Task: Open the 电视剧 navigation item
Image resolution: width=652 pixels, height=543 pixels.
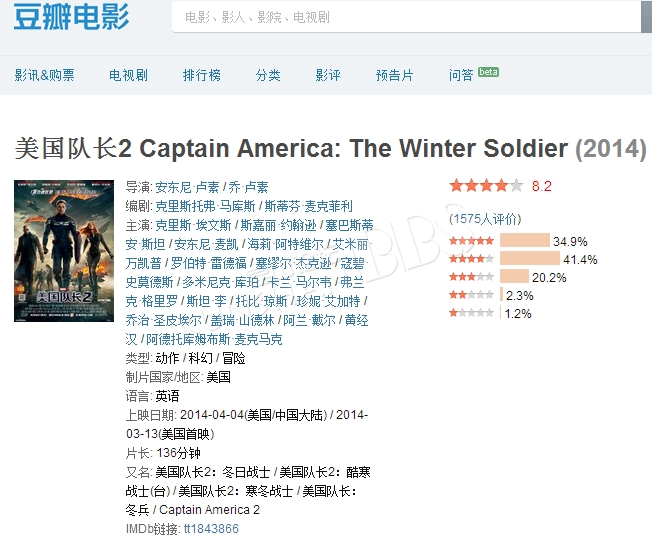Action: click(x=128, y=75)
